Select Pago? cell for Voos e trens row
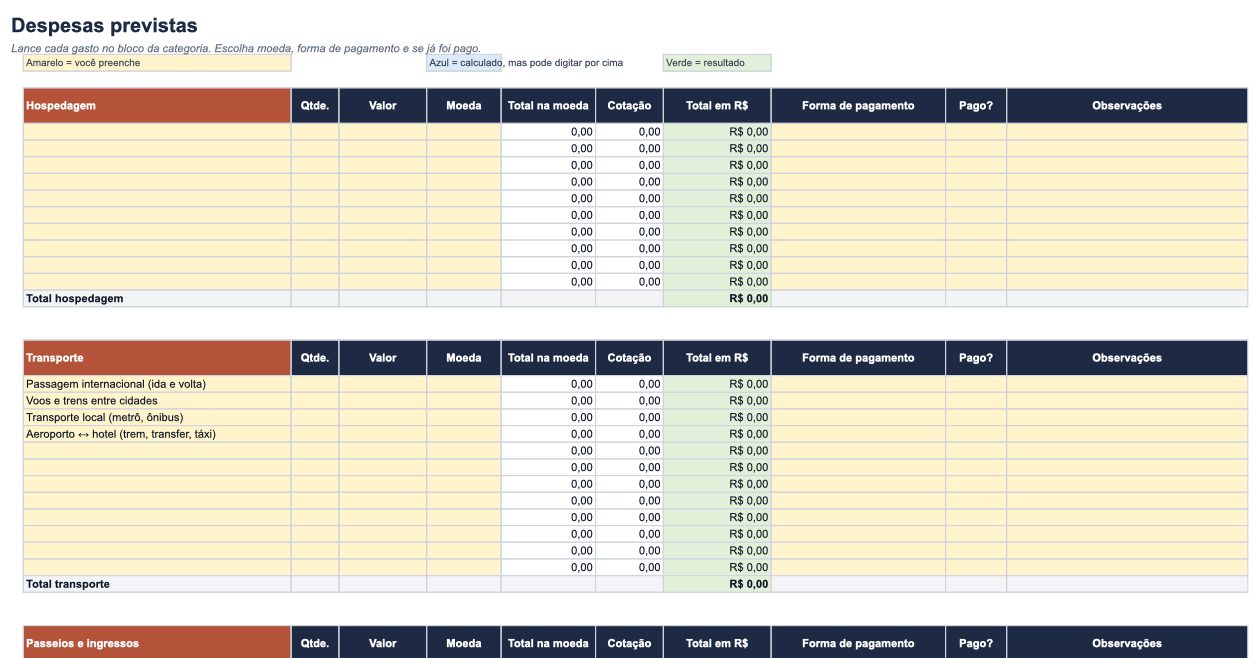 976,400
